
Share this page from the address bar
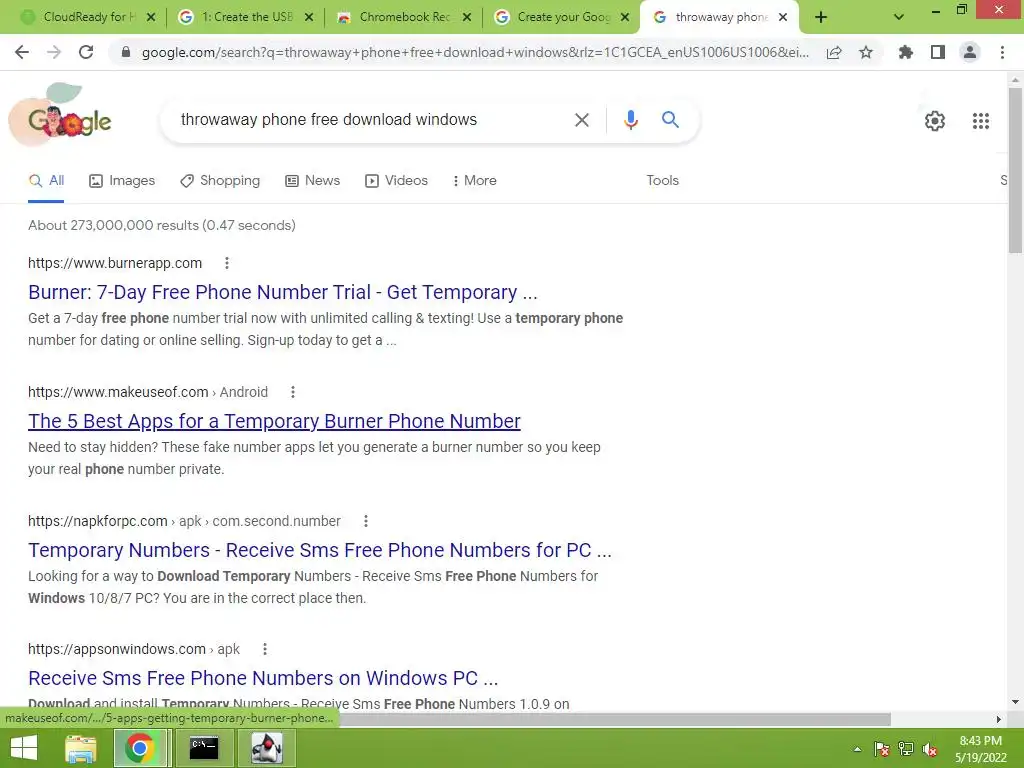[x=834, y=52]
